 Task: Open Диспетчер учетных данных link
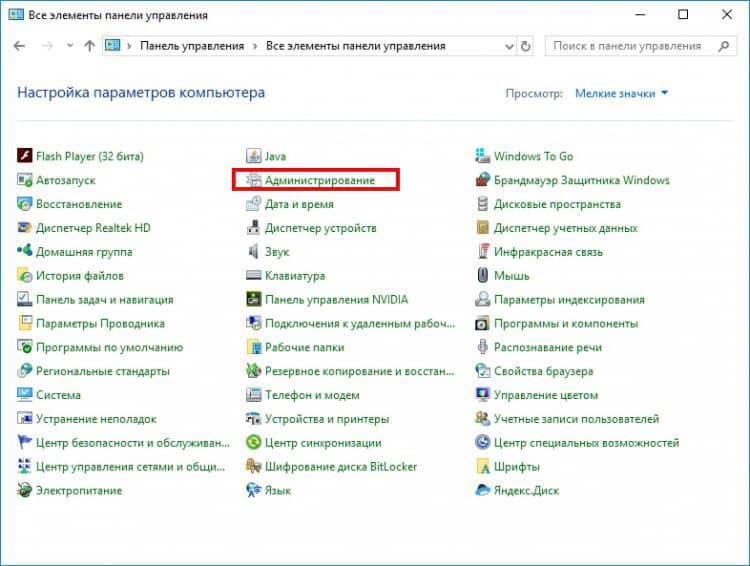pyautogui.click(x=565, y=228)
